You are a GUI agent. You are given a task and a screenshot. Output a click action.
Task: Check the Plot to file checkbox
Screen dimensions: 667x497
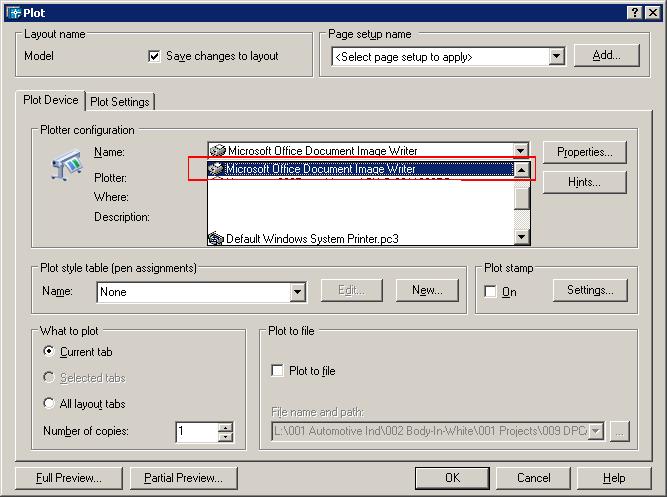(x=277, y=370)
